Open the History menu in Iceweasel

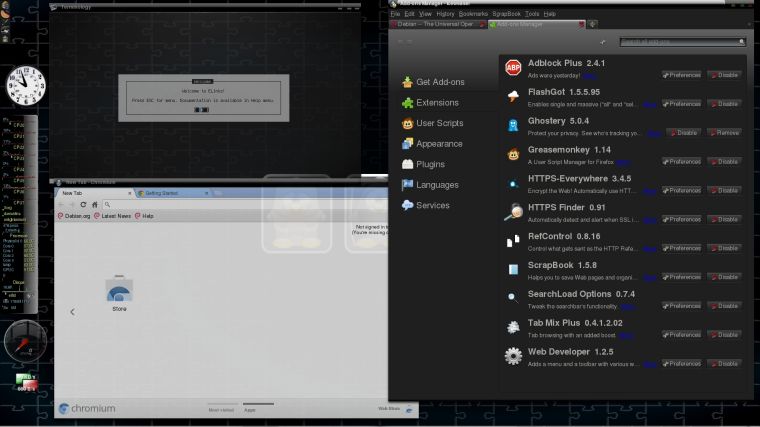click(445, 14)
